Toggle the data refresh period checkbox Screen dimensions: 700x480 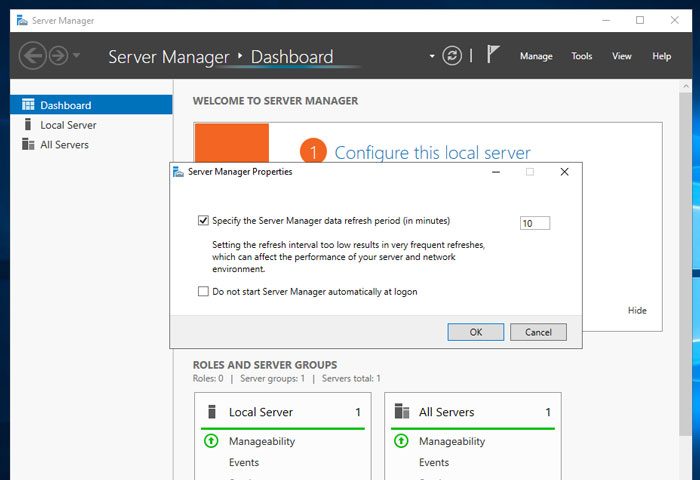(x=204, y=221)
